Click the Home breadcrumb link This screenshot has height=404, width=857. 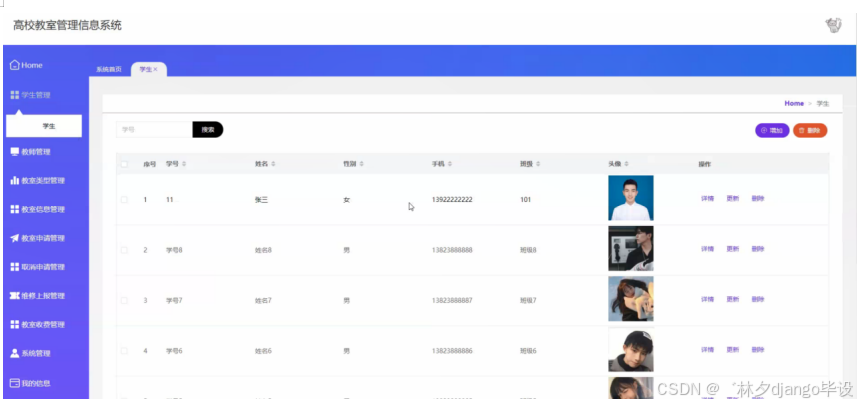click(x=794, y=103)
